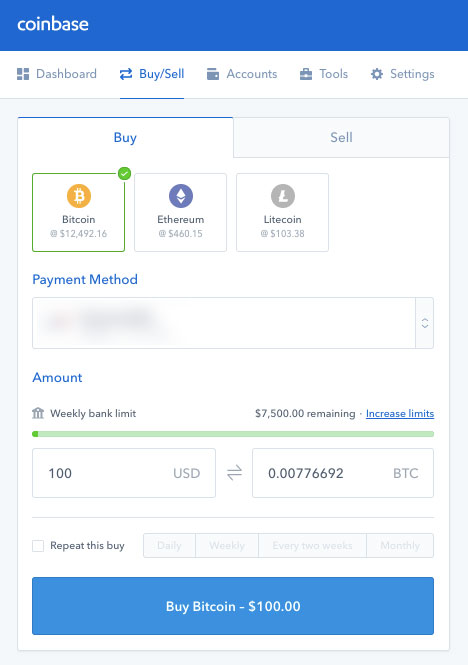The image size is (468, 665).
Task: Select the Litecoin card
Action: click(x=283, y=212)
